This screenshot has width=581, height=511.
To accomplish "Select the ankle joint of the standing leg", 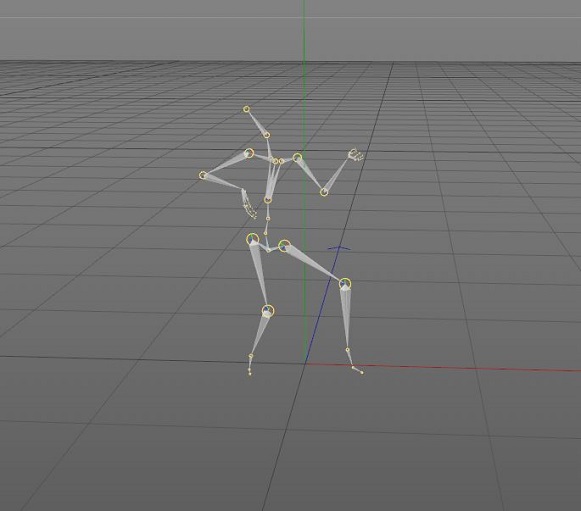I will tap(251, 356).
